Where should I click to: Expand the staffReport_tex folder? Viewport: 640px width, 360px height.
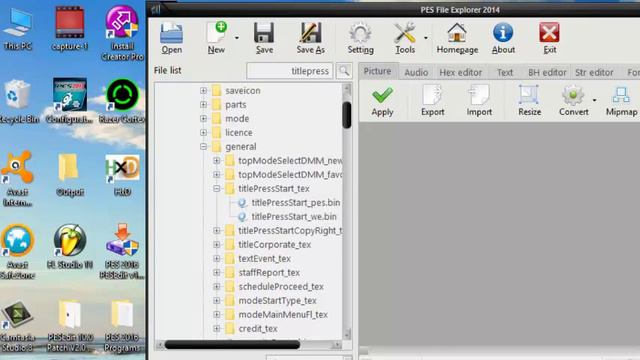(x=217, y=272)
